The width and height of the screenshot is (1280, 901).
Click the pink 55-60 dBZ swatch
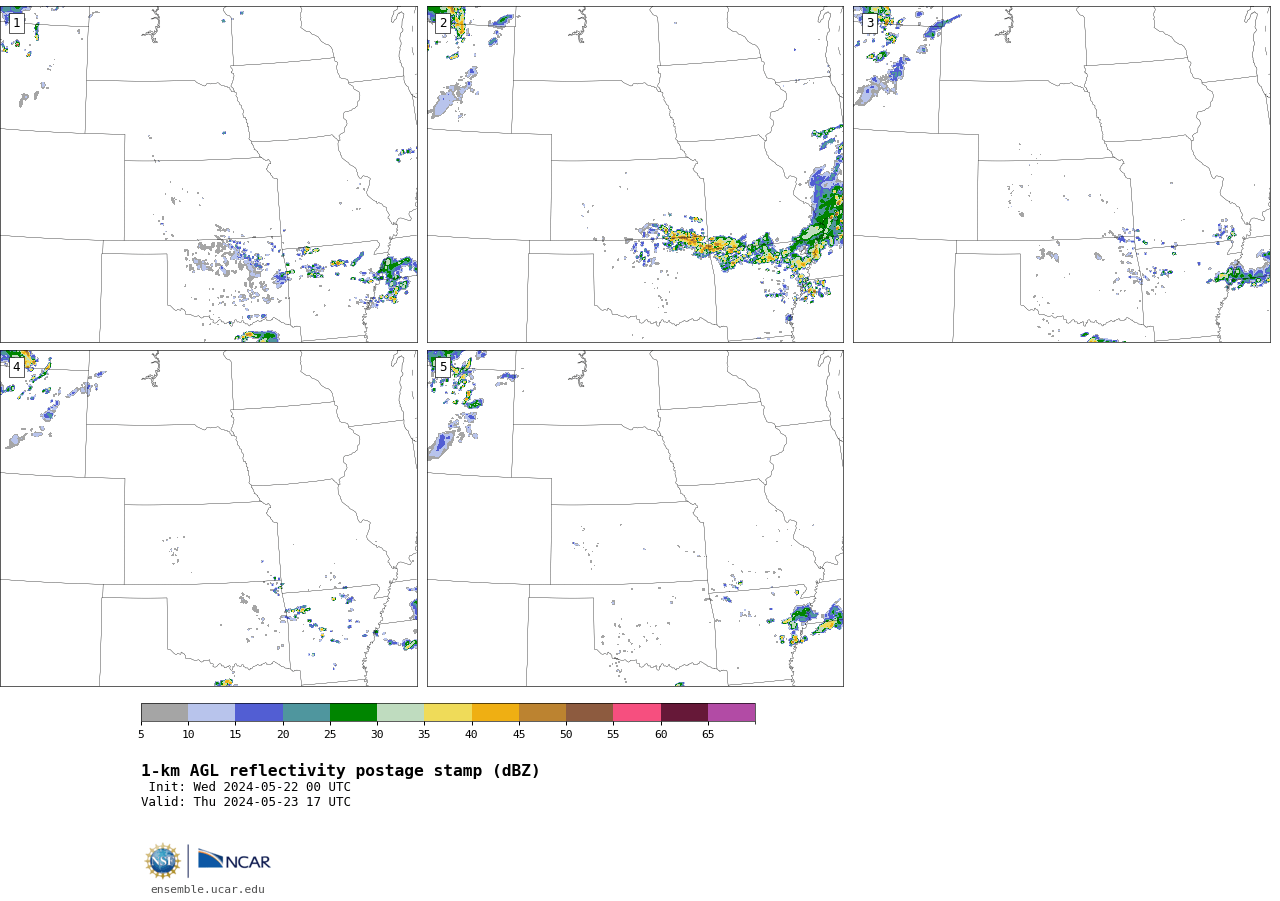(637, 712)
